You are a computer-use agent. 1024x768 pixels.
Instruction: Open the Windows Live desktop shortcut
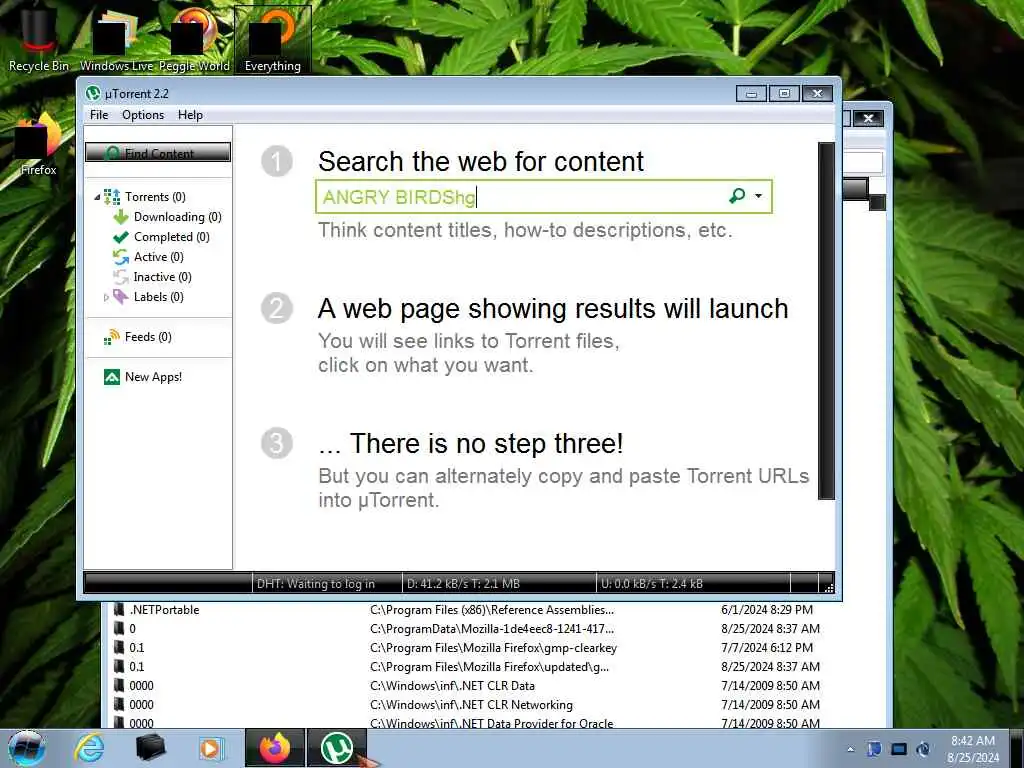pos(116,38)
